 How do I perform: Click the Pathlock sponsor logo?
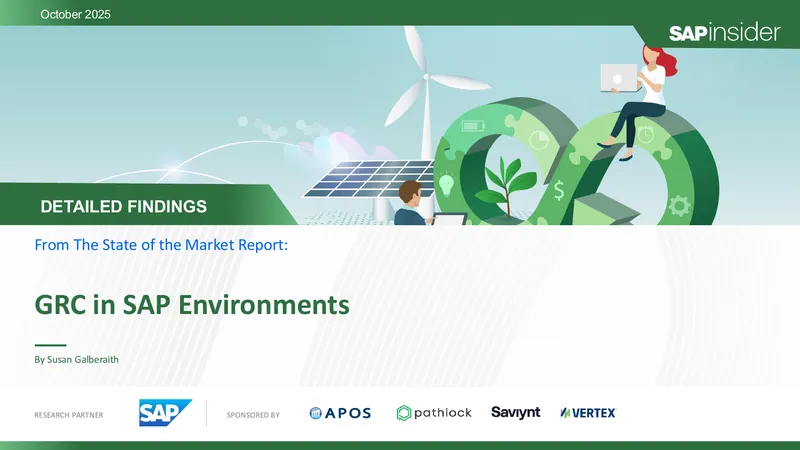[434, 413]
